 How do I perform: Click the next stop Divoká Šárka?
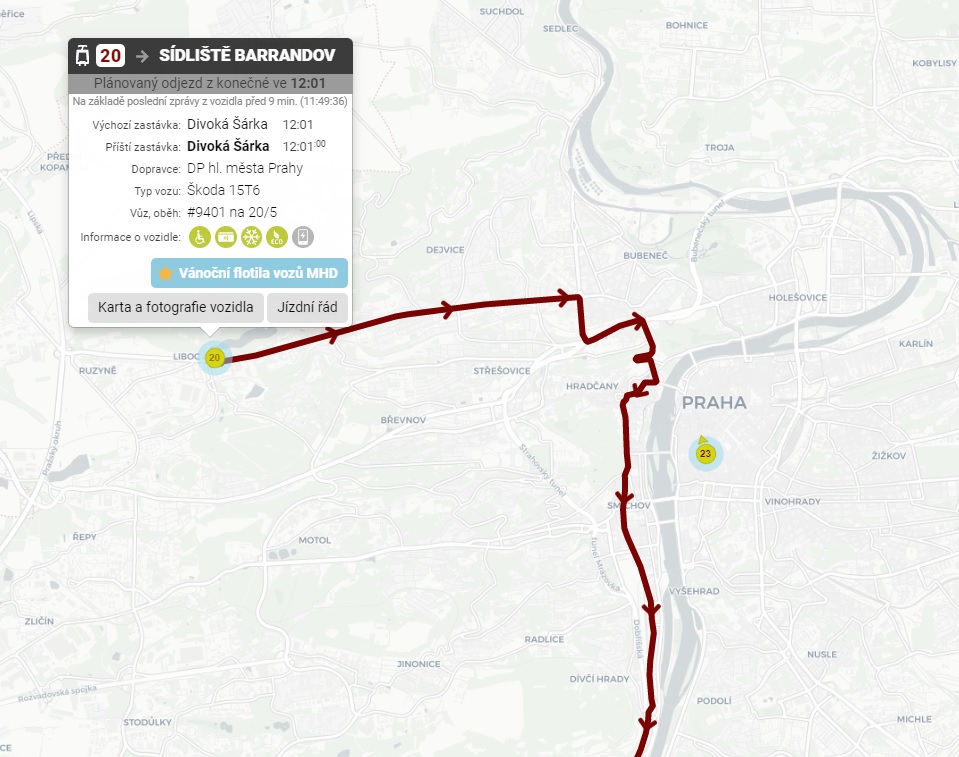tap(228, 146)
